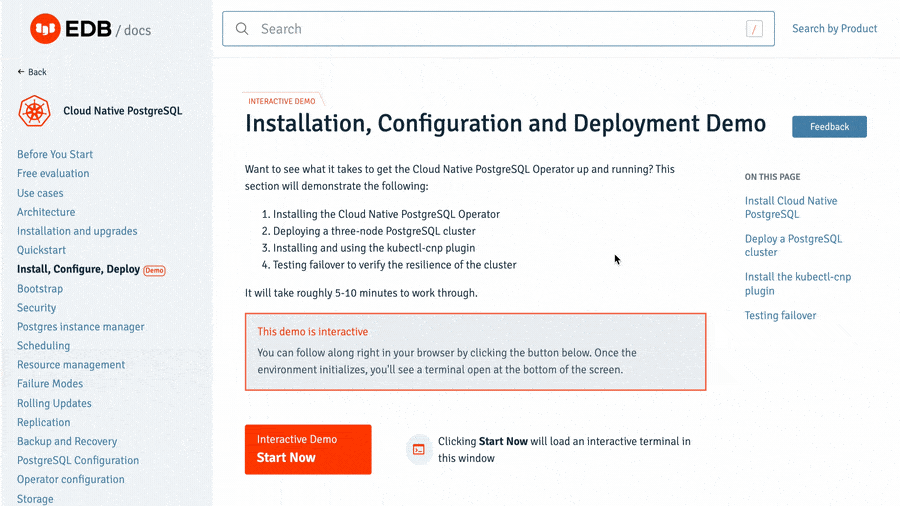
Task: Select Quickstart from the sidebar
Action: pyautogui.click(x=41, y=250)
